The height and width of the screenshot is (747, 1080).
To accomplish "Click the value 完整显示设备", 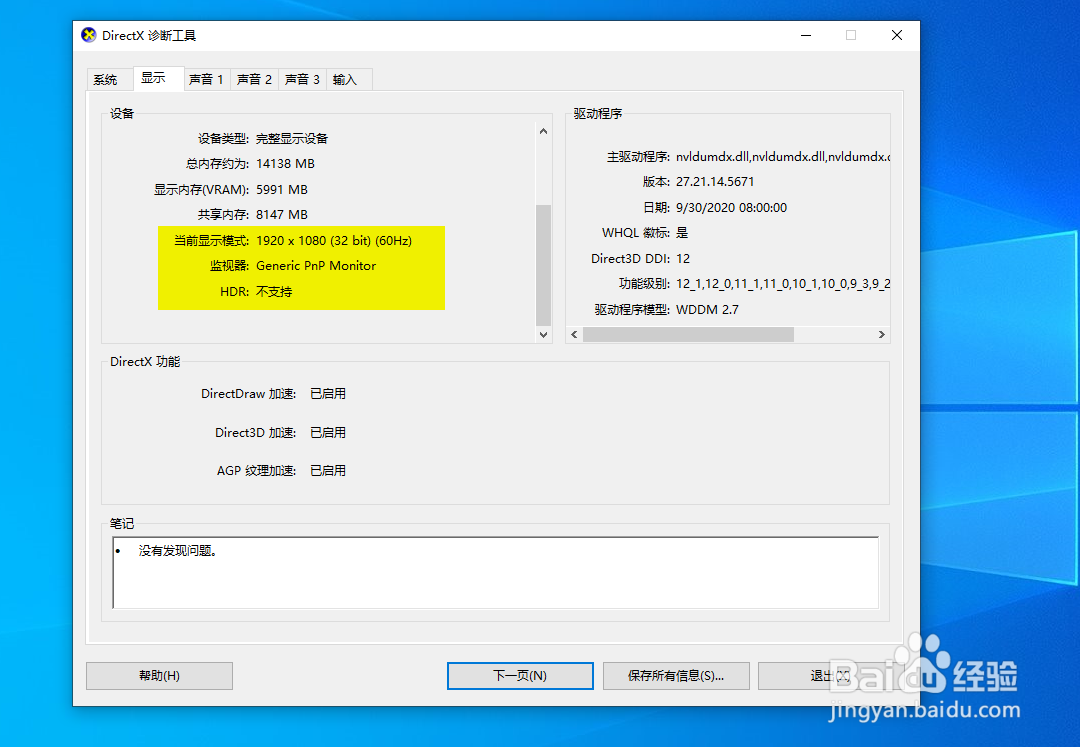I will 292,138.
